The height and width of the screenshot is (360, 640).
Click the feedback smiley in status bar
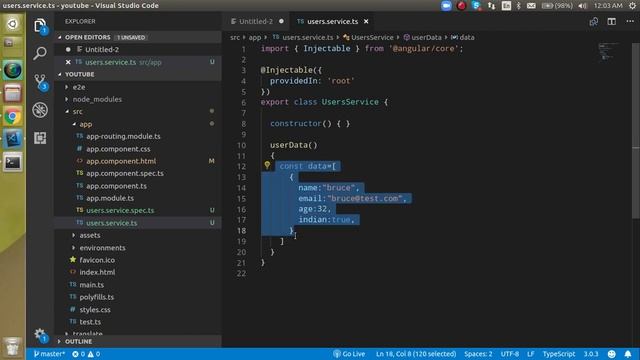pos(611,354)
